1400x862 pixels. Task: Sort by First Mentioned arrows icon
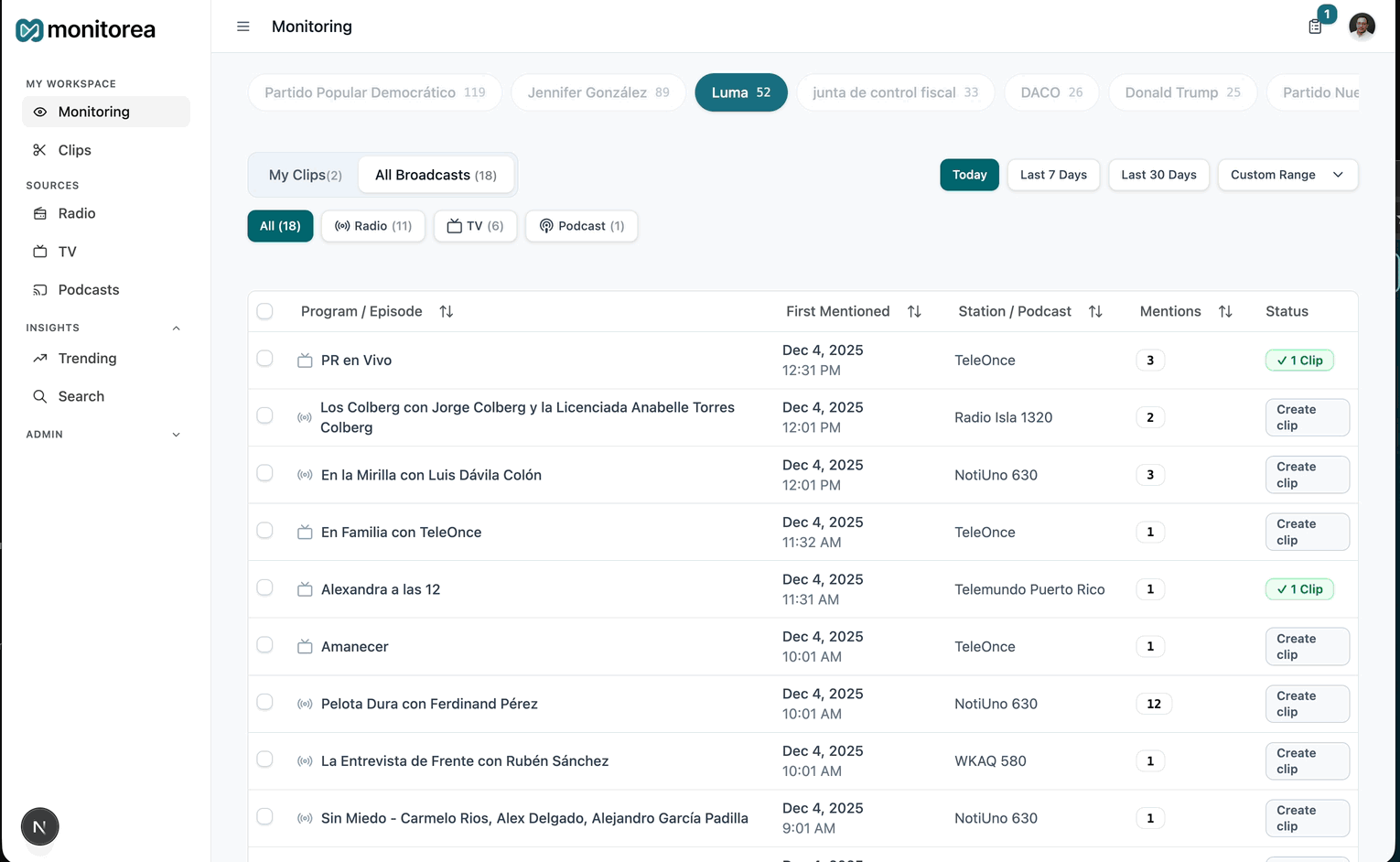914,312
